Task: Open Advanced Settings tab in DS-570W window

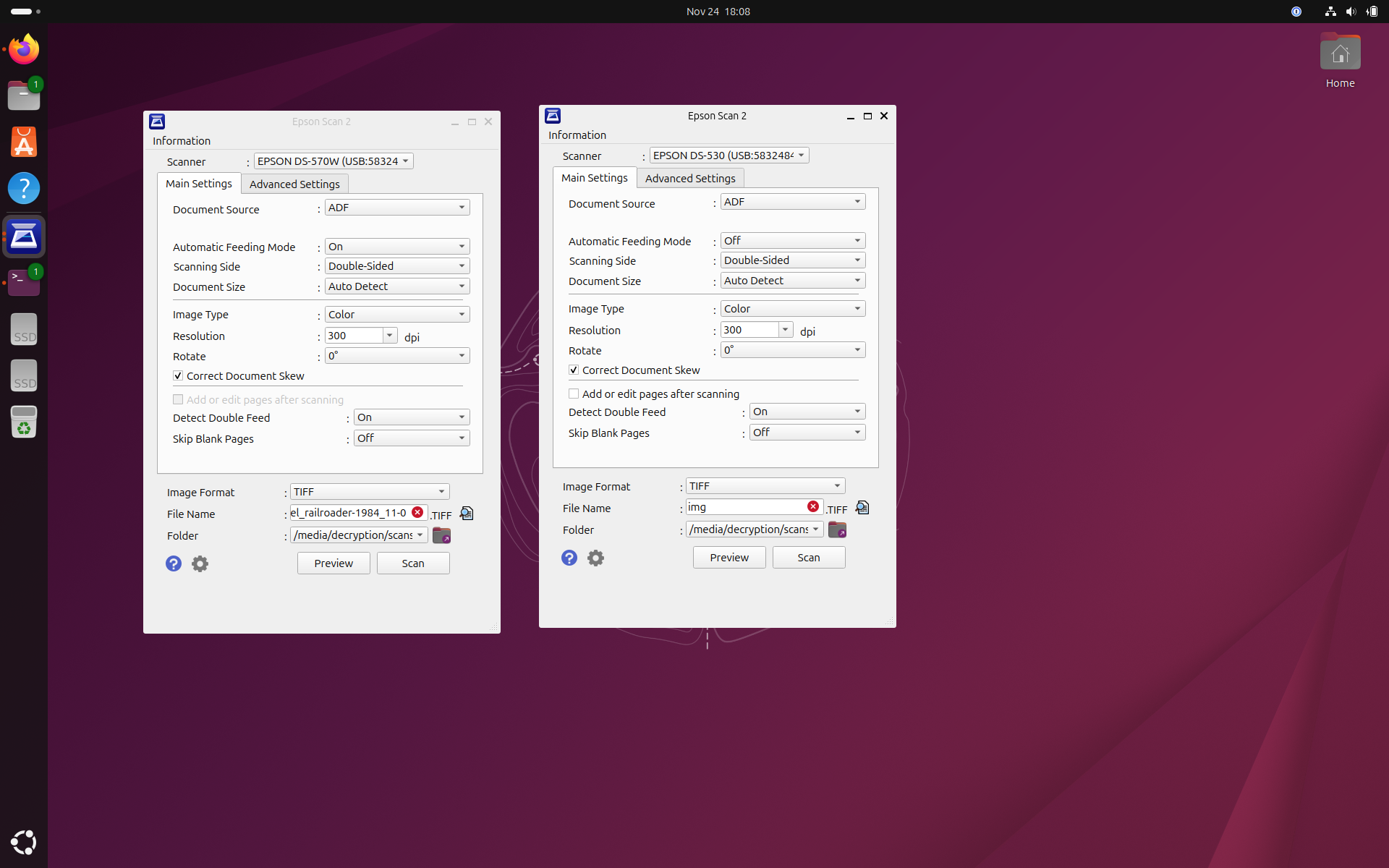Action: [x=294, y=184]
